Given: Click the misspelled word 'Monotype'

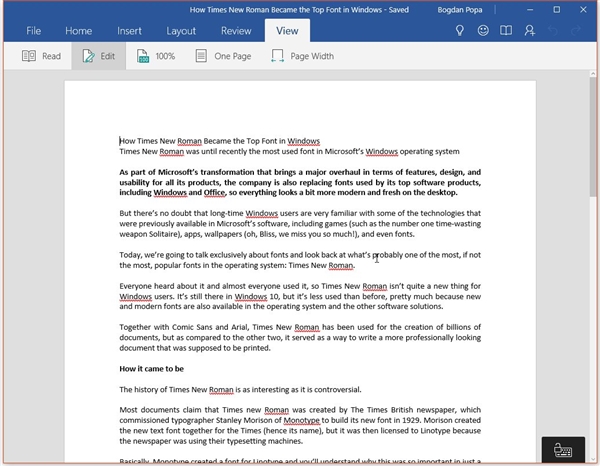Looking at the screenshot, I should tap(302, 420).
